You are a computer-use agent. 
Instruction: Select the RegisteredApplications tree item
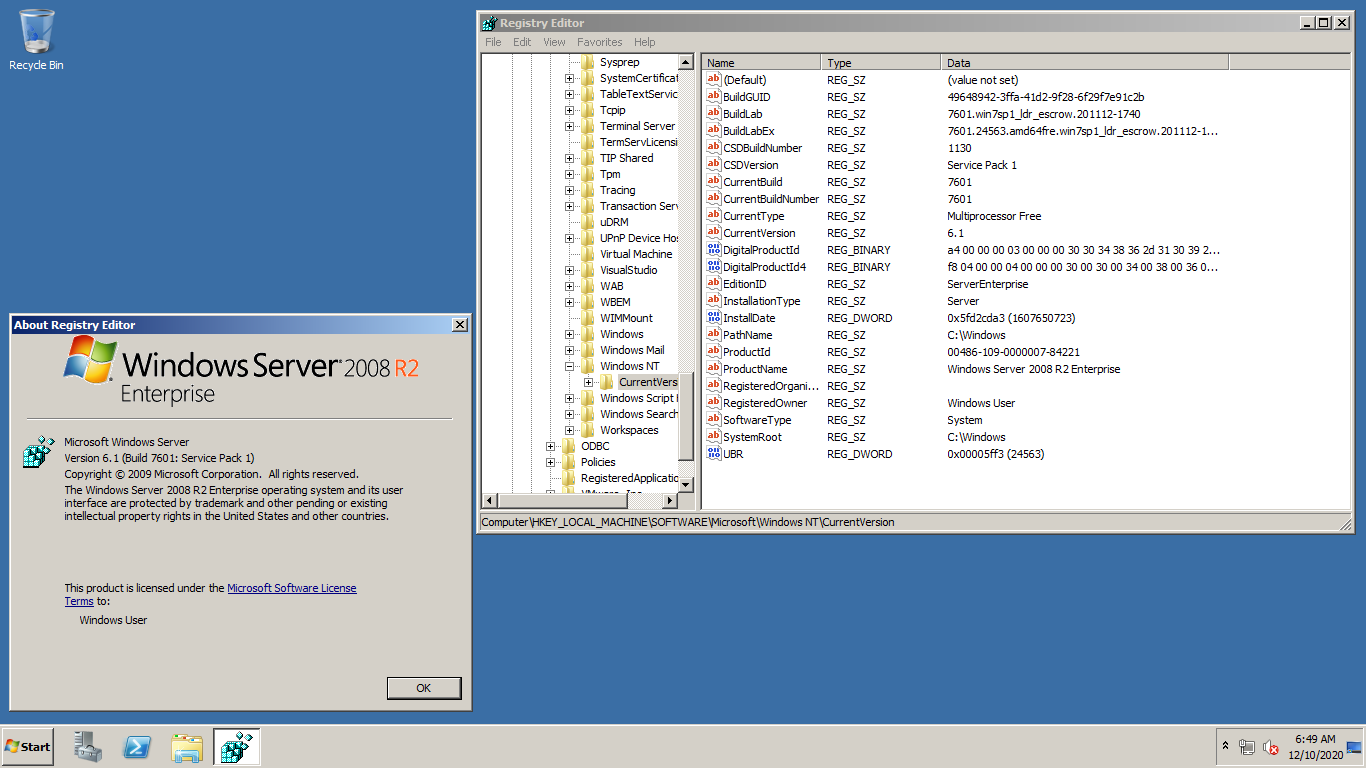(x=629, y=478)
